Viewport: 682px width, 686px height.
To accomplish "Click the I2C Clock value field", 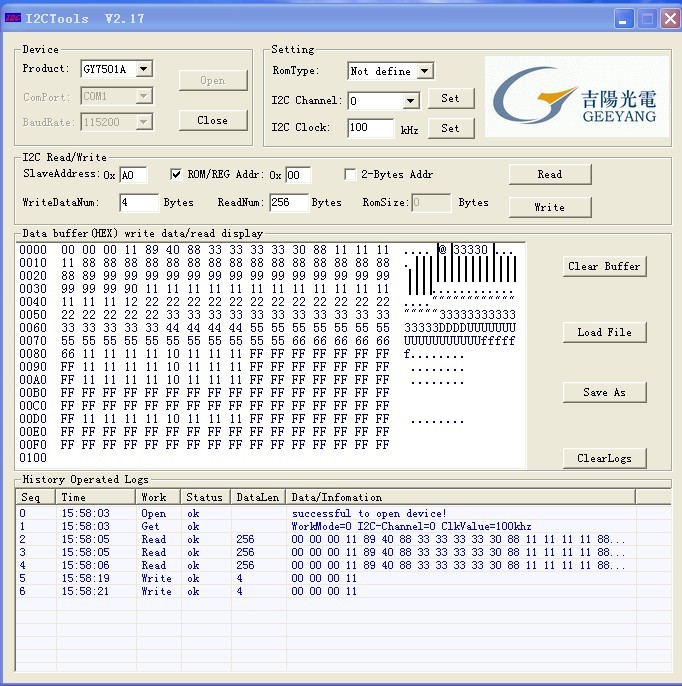I will [x=371, y=128].
